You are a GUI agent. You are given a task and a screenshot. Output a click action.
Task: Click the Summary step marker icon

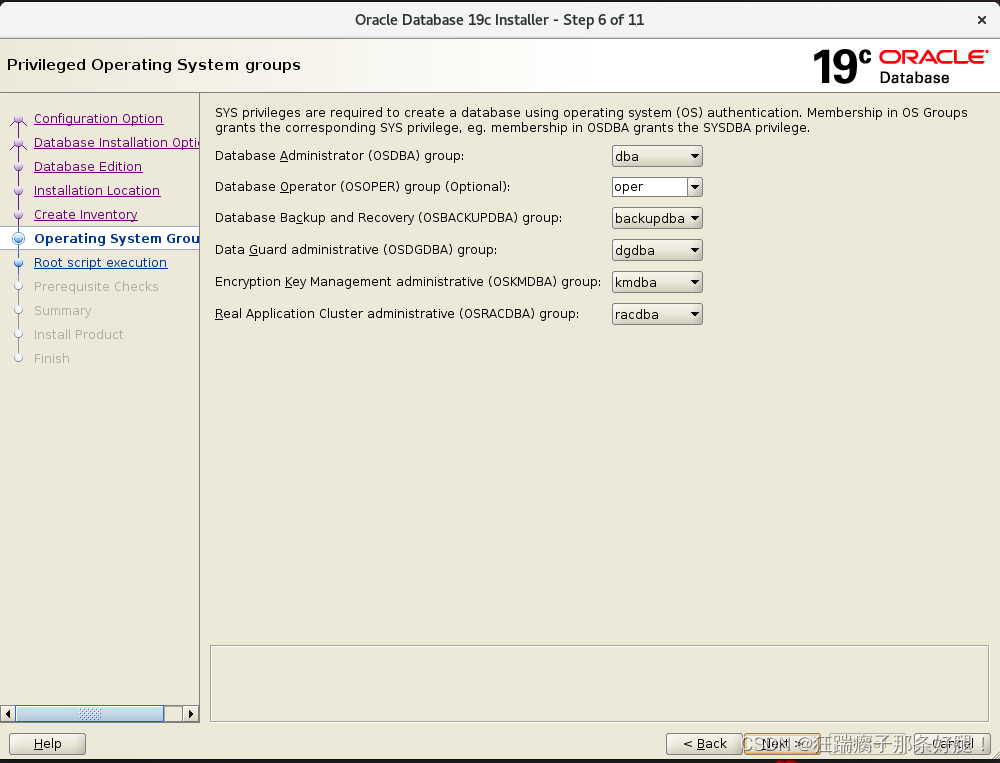(x=18, y=310)
